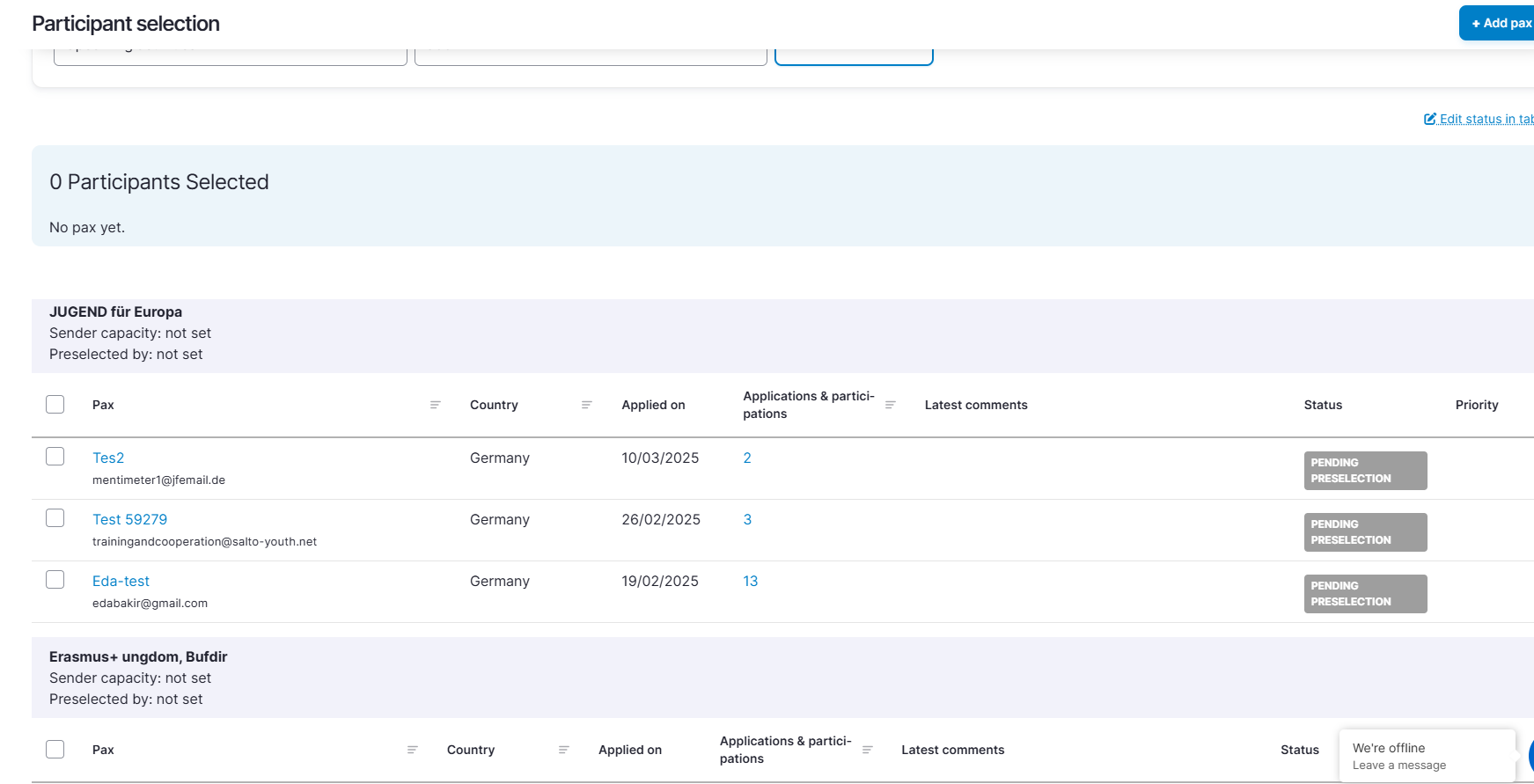Click the Add pax button
Screen dimensions: 1534x784
[1497, 23]
